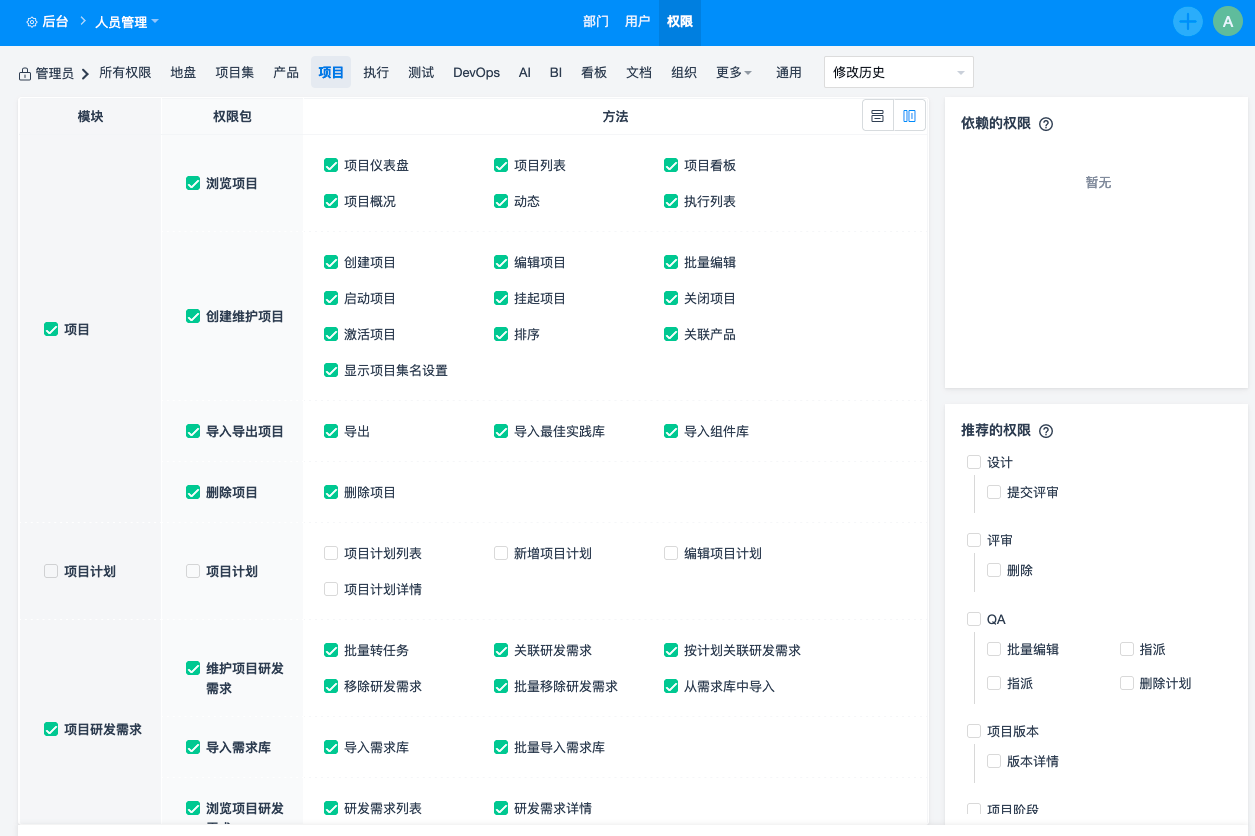Switch to the column layout view icon
This screenshot has height=836, width=1255.
[909, 116]
